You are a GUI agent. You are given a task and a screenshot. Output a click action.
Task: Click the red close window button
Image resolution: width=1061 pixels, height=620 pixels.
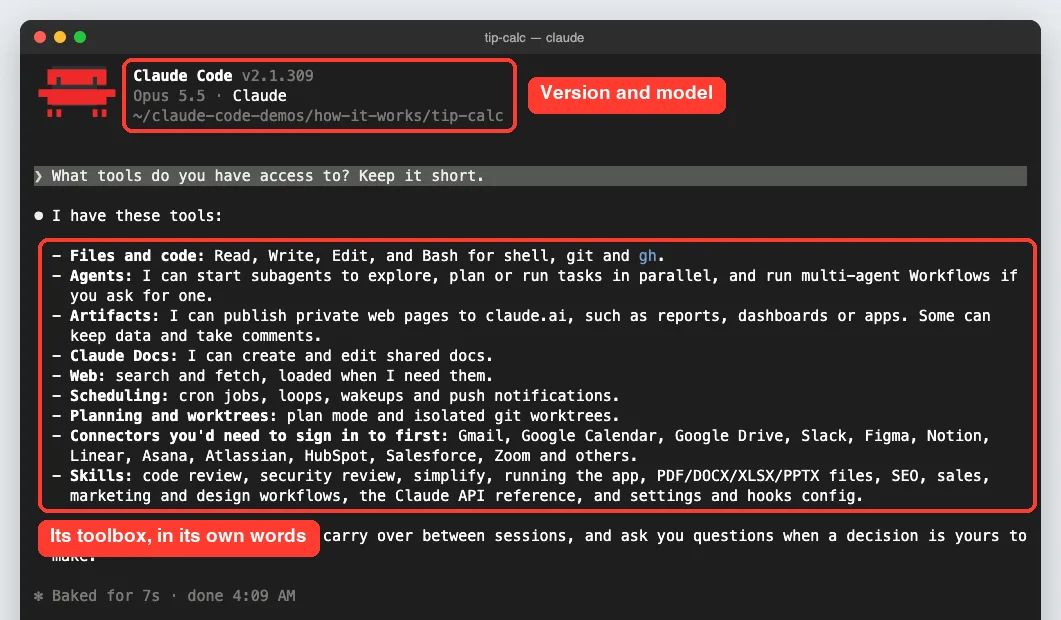[40, 37]
